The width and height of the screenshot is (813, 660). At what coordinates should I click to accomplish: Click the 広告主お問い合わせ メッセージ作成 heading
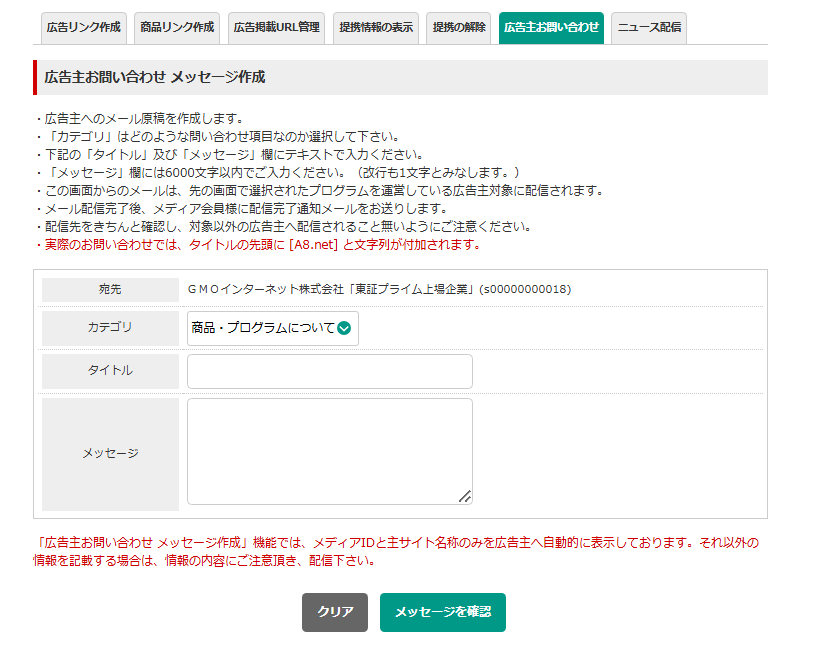coord(155,77)
